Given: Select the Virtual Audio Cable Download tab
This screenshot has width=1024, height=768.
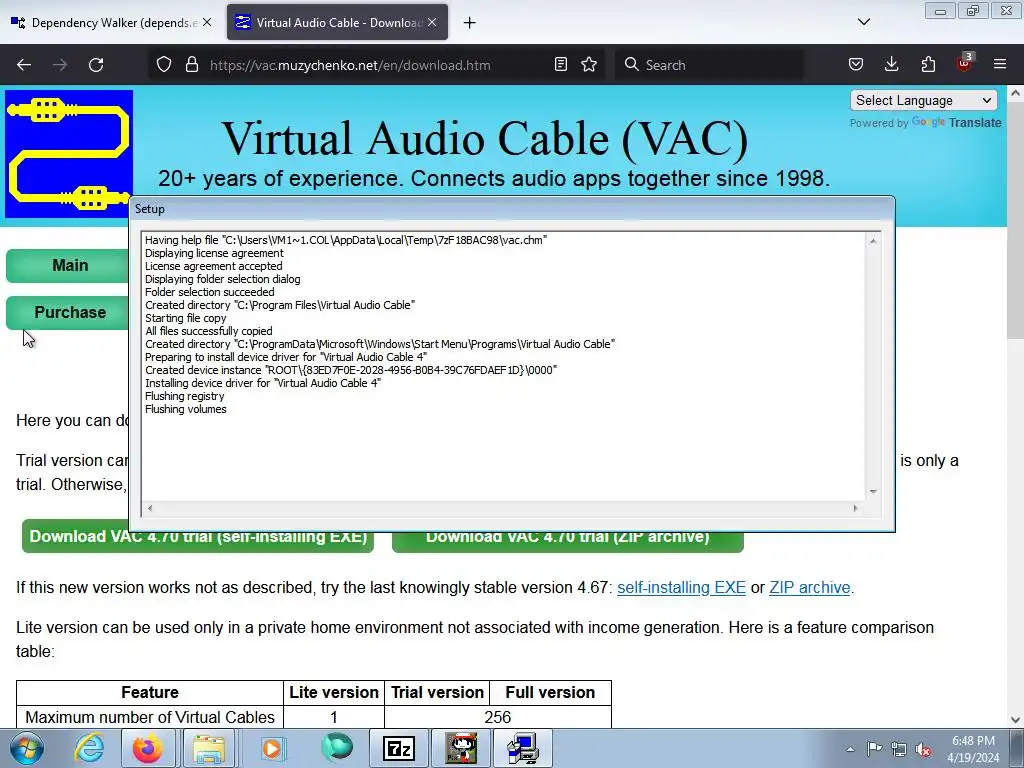Looking at the screenshot, I should (337, 22).
